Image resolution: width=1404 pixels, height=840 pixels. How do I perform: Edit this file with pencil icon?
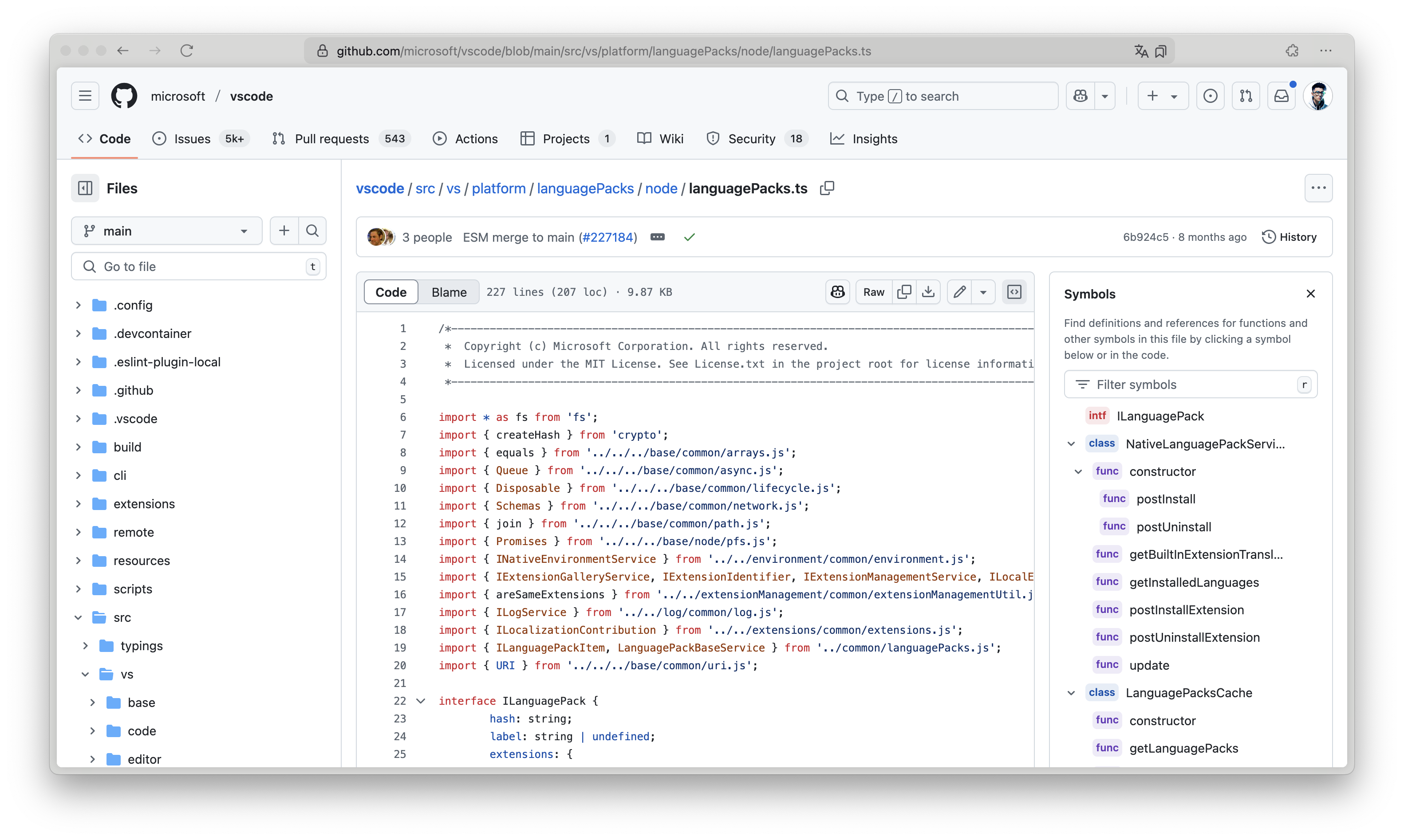coord(959,292)
